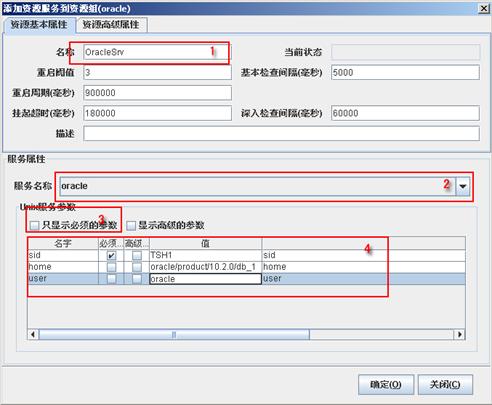This screenshot has height=405, width=492.
Task: Enable 只显示必须的参数 checkbox
Action: [x=34, y=226]
